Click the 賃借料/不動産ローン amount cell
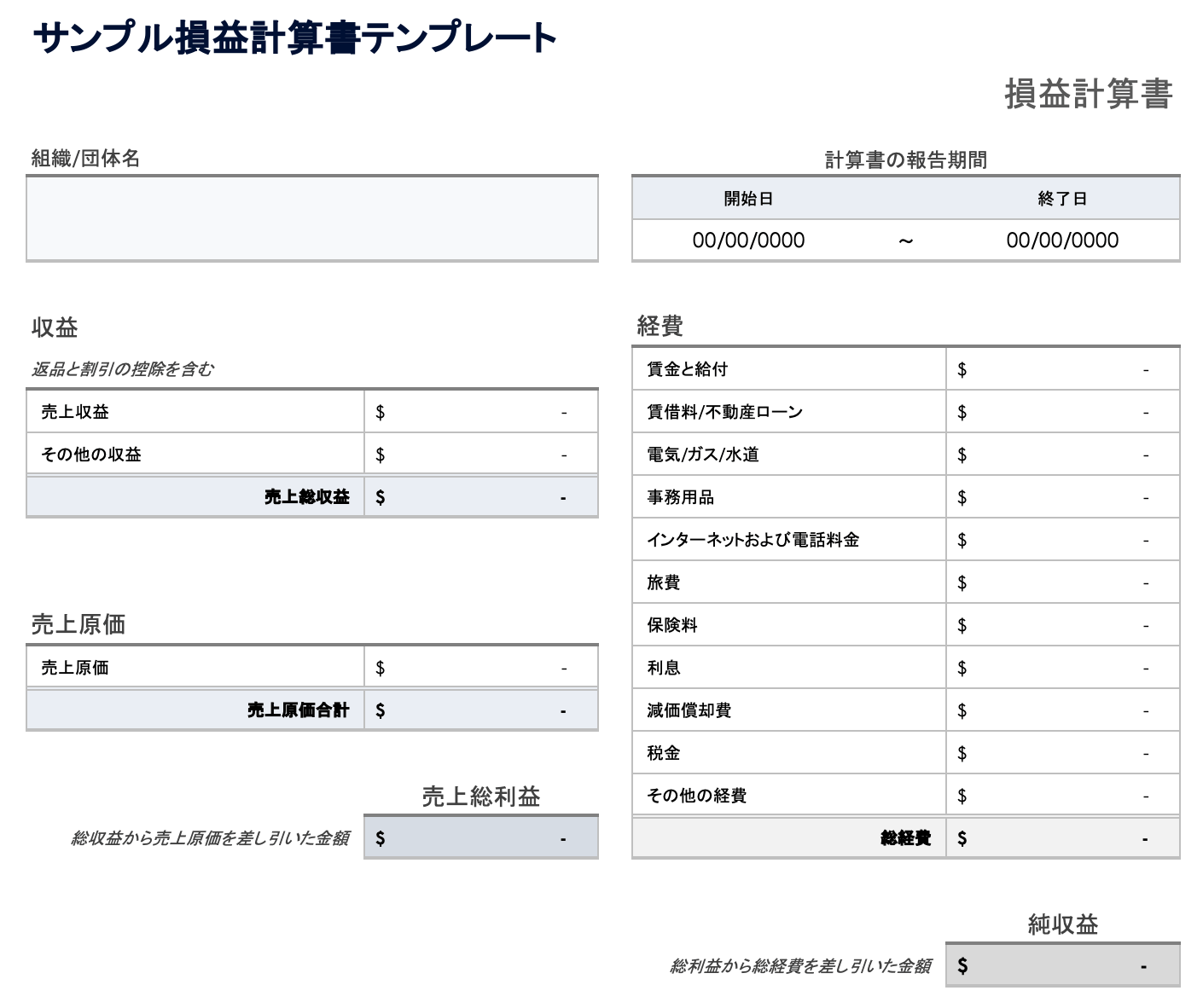Viewport: 1203px width, 1008px height. [x=1063, y=412]
